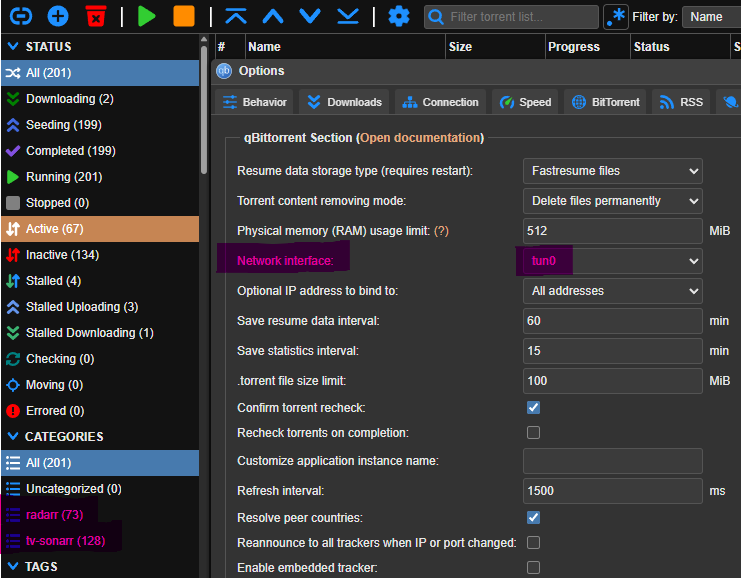741x578 pixels.
Task: Open the BitTorrent options tab
Action: click(x=605, y=102)
